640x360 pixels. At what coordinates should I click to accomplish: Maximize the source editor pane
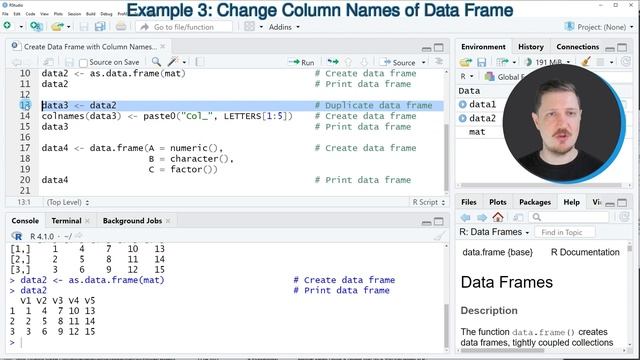pyautogui.click(x=439, y=47)
